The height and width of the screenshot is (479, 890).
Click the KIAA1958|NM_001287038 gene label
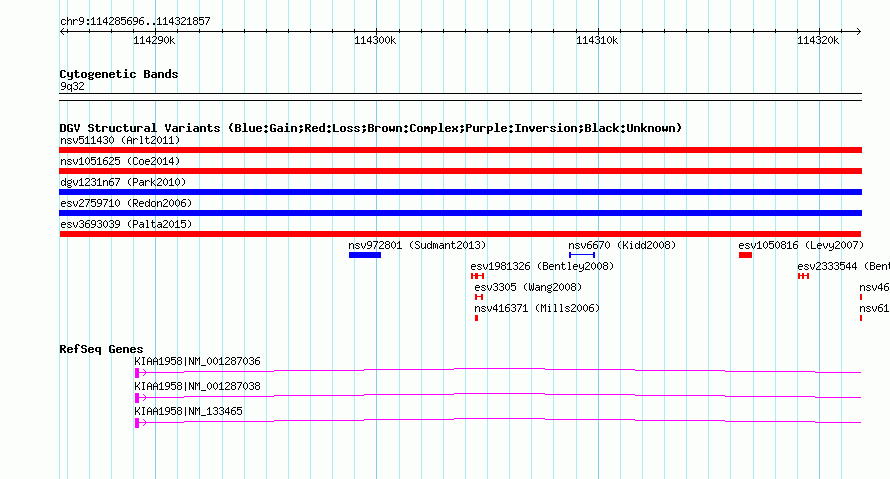point(198,386)
